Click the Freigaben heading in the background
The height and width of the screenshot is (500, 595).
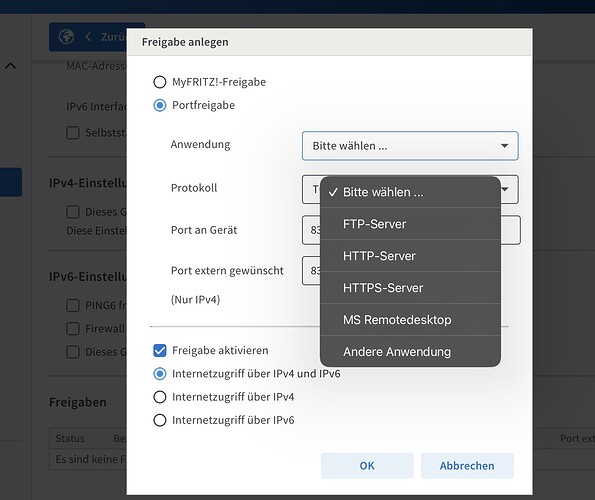(78, 402)
